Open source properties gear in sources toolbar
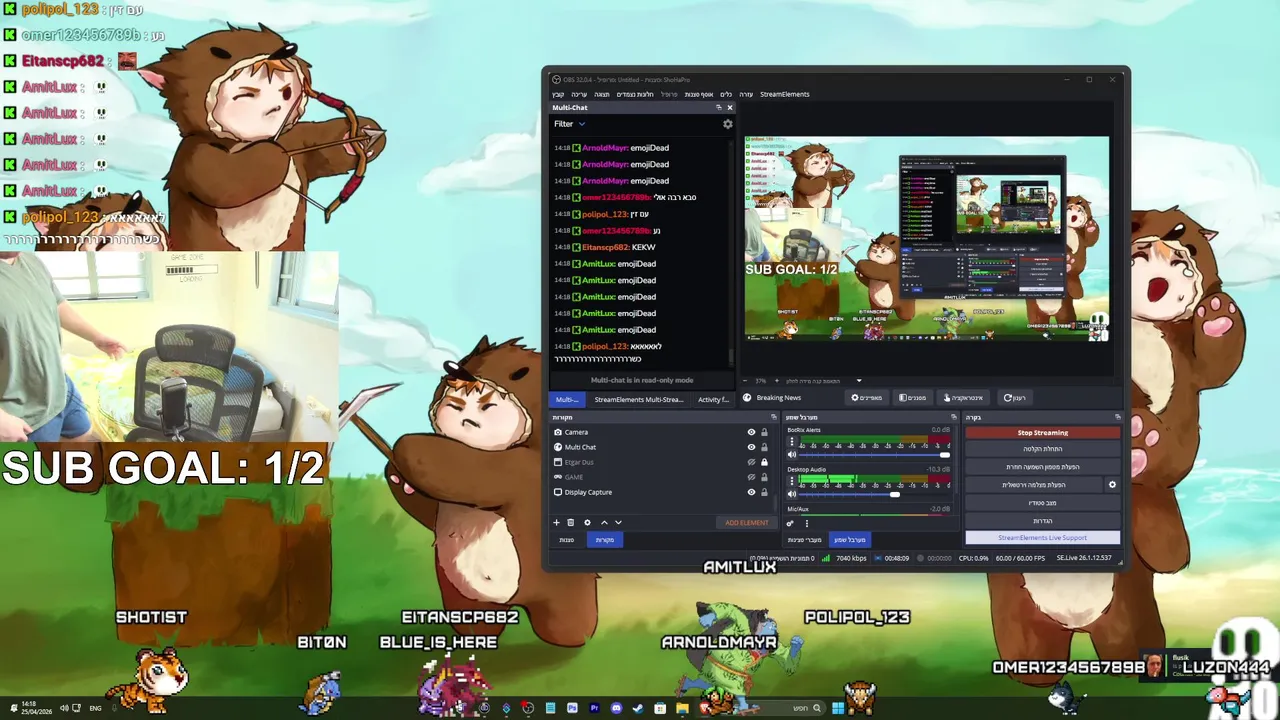This screenshot has height=720, width=1280. point(587,522)
